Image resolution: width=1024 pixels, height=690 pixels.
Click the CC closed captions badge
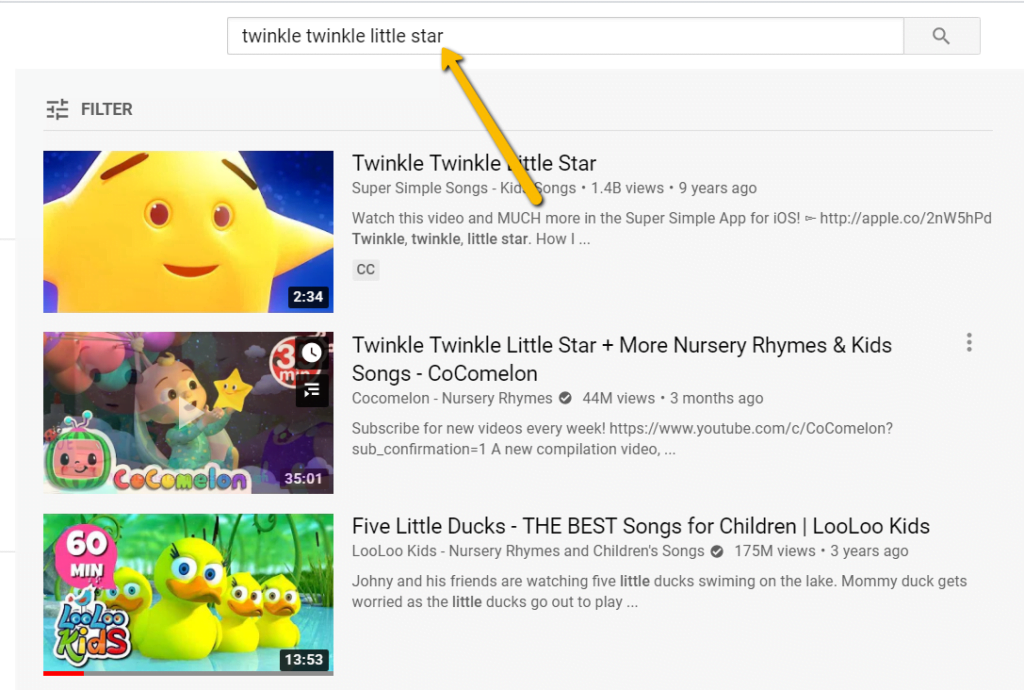click(x=366, y=270)
